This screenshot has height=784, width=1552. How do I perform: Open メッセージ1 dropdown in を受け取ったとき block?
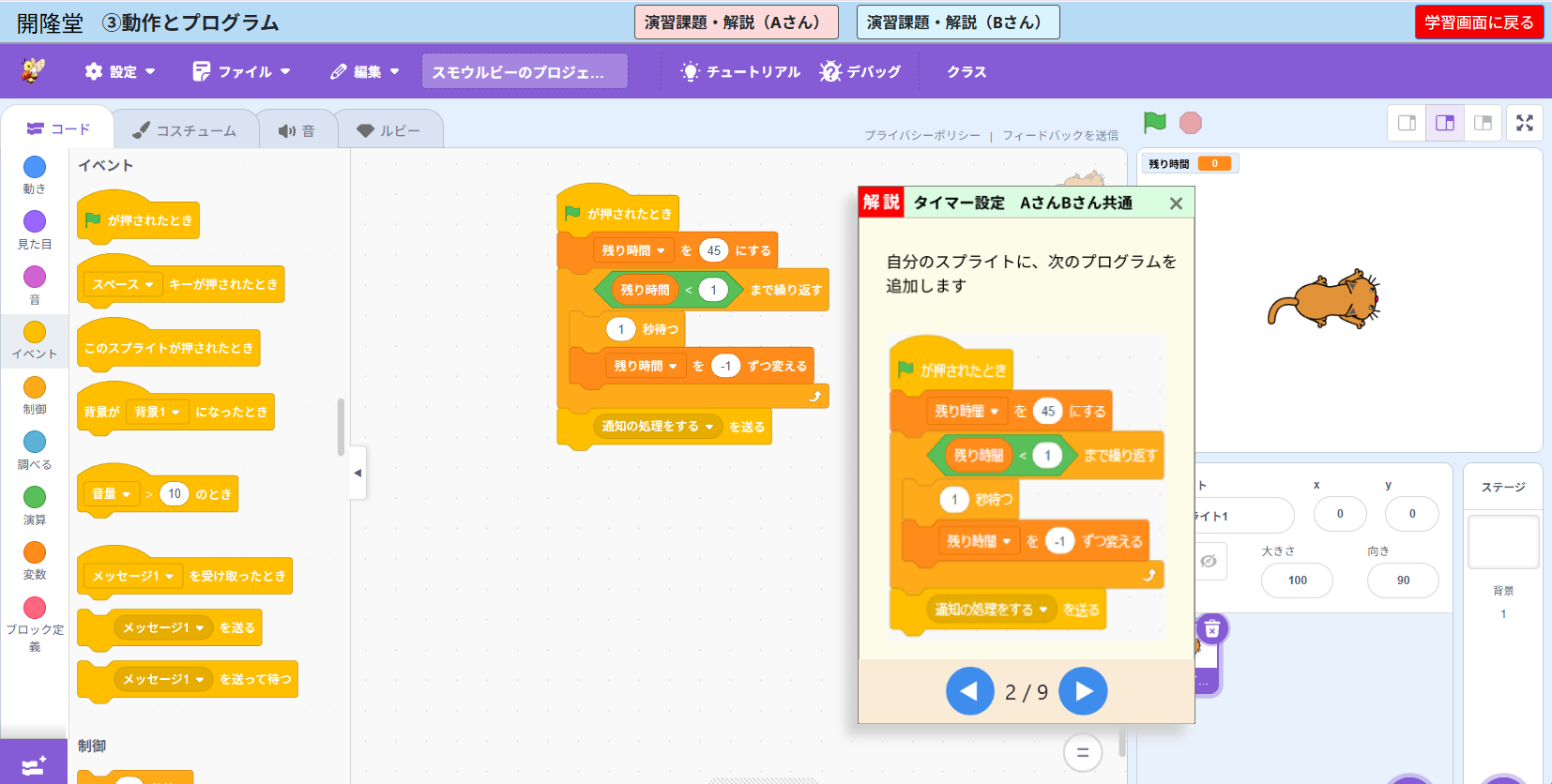click(133, 576)
